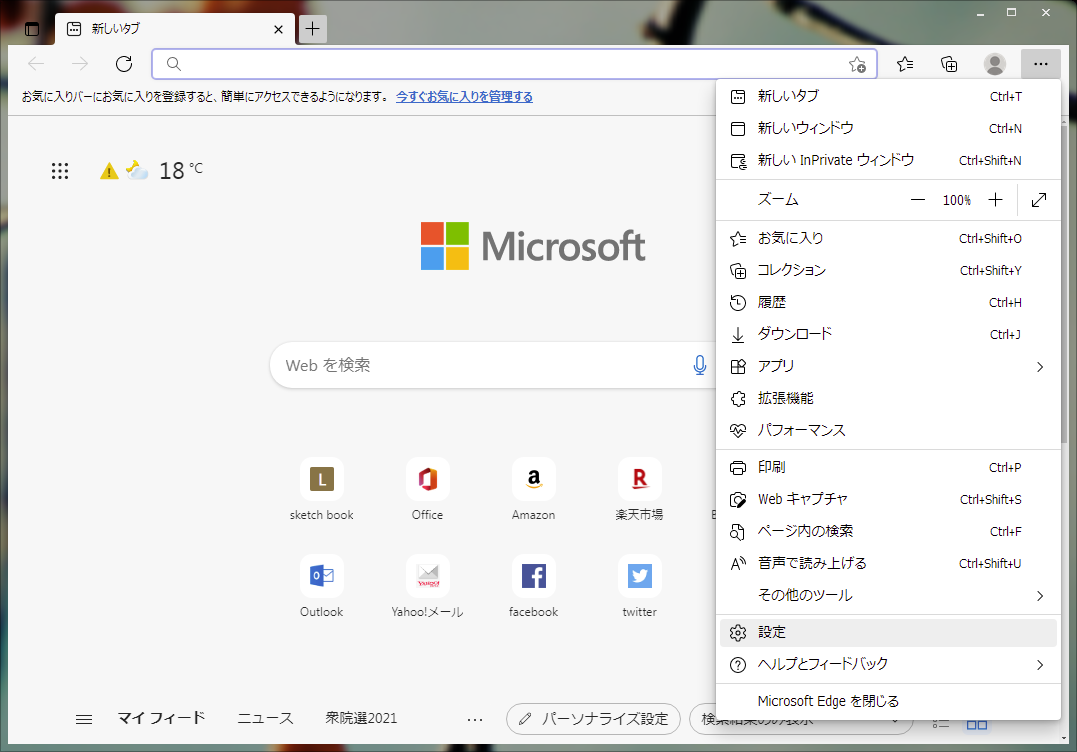The height and width of the screenshot is (752, 1077).
Task: Start Web キャプチャ from the menu
Action: [x=888, y=499]
